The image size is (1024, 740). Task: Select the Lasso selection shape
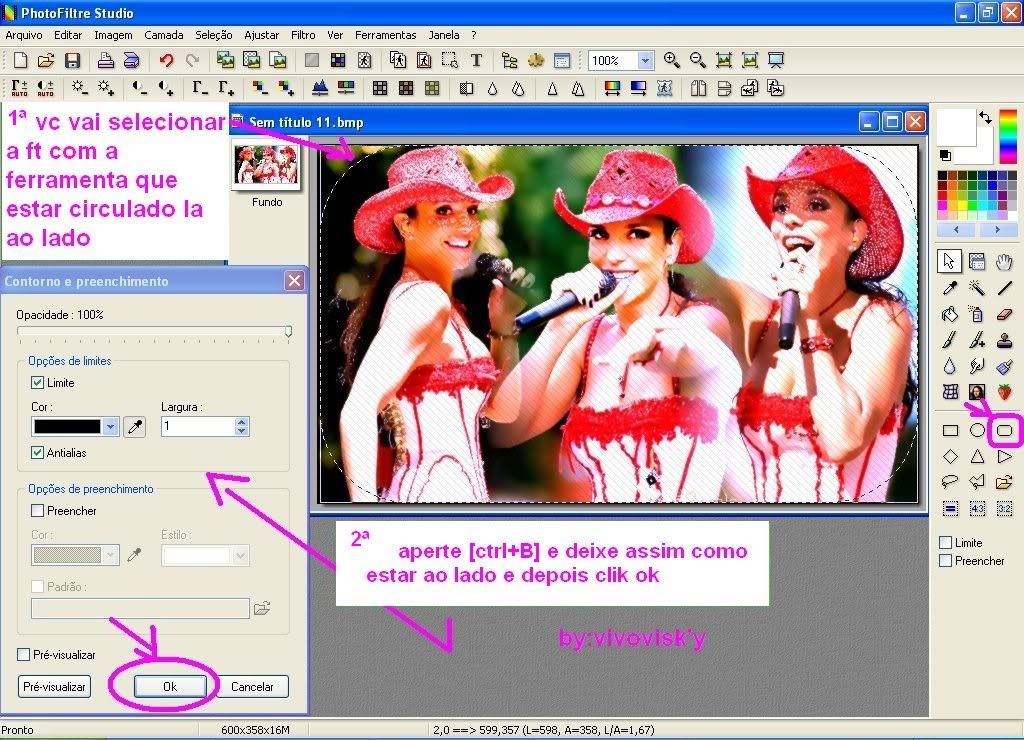(950, 482)
